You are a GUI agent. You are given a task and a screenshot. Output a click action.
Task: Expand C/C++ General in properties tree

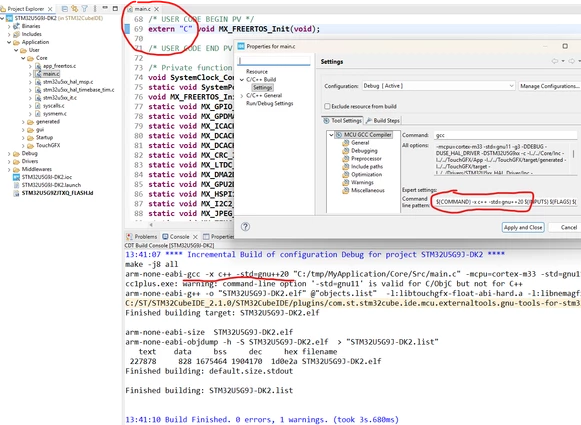click(242, 96)
